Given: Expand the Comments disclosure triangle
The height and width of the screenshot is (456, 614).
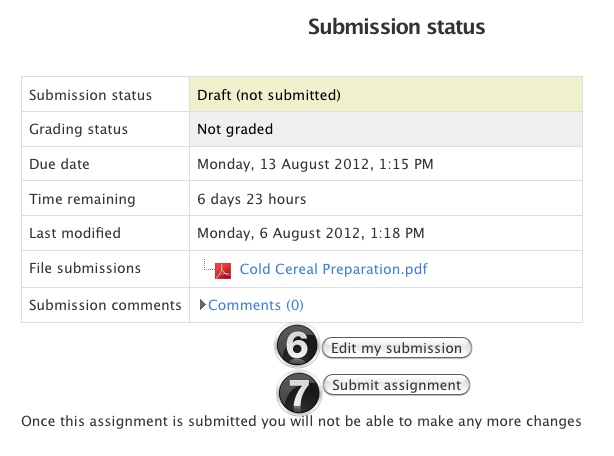Looking at the screenshot, I should [202, 305].
